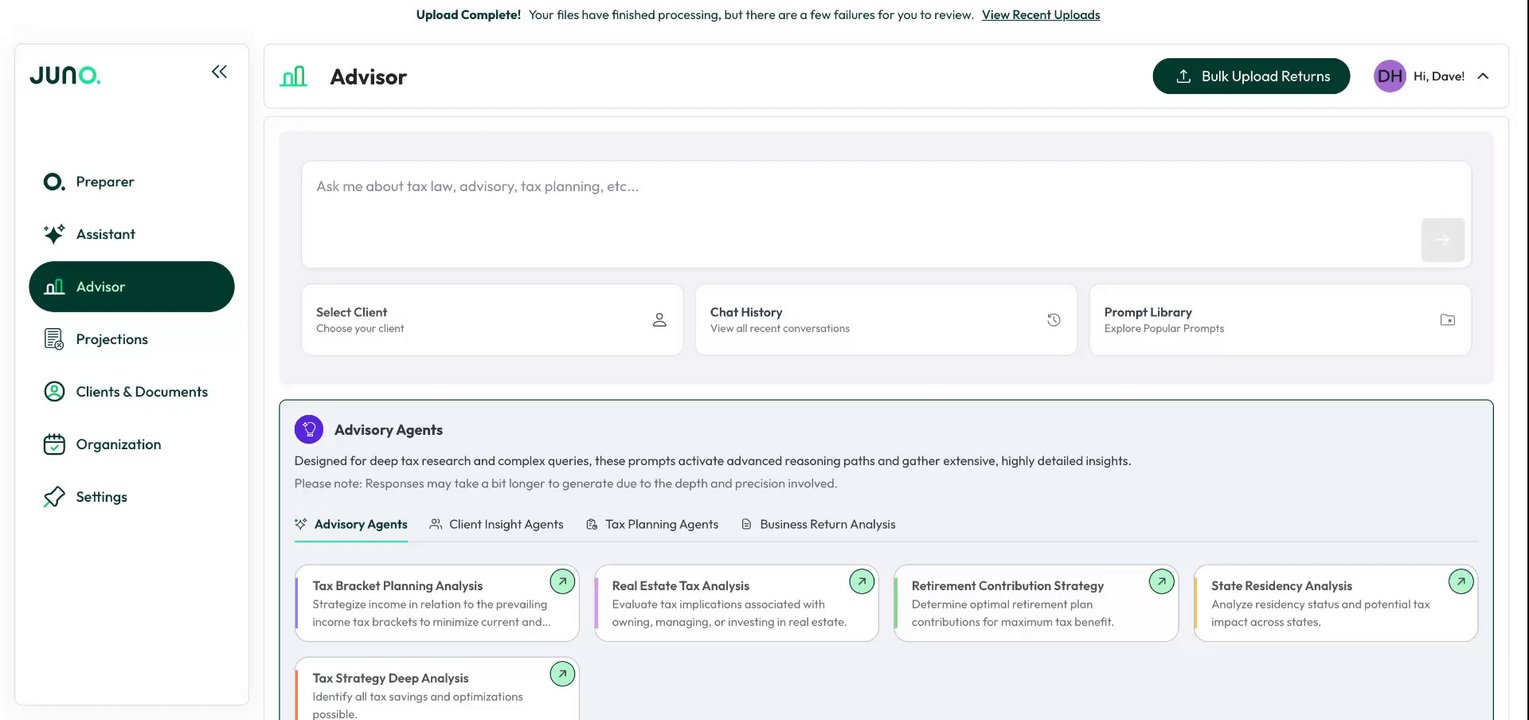This screenshot has width=1529, height=720.
Task: Click arrow icon on Real Estate Tax Analysis card
Action: pyautogui.click(x=861, y=581)
